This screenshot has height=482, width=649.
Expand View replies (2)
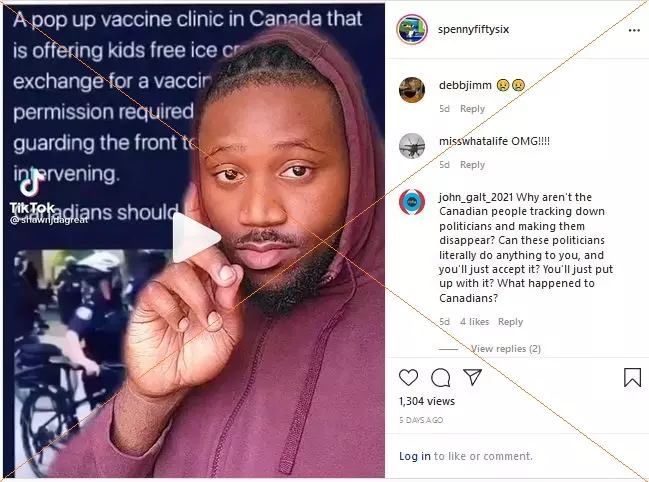coord(505,349)
